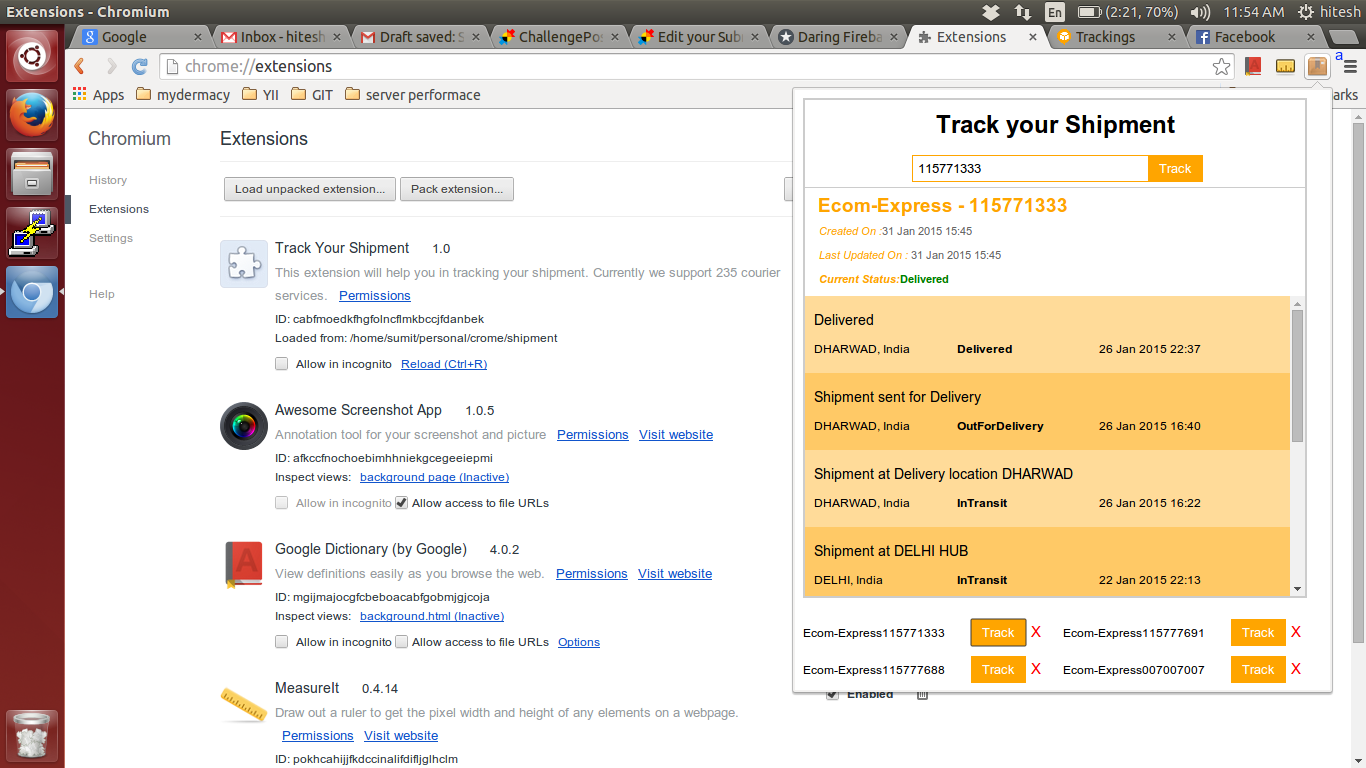Visit MeasureIt website link

click(x=401, y=735)
